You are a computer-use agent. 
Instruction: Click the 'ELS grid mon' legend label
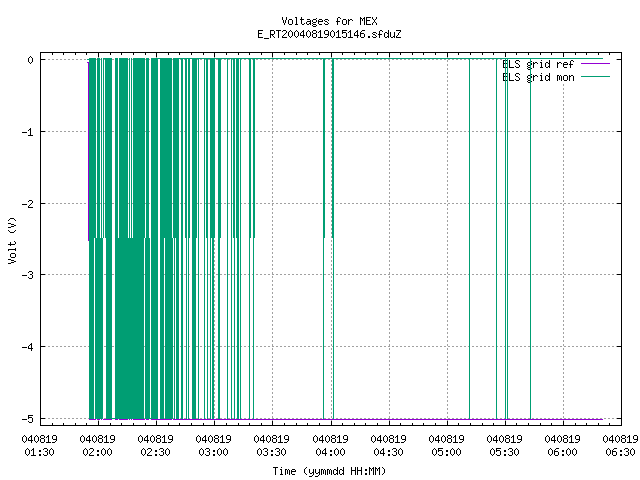(538, 77)
